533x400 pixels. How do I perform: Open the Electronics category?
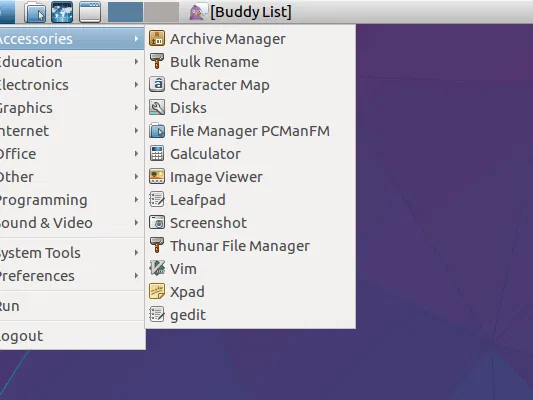pyautogui.click(x=72, y=85)
